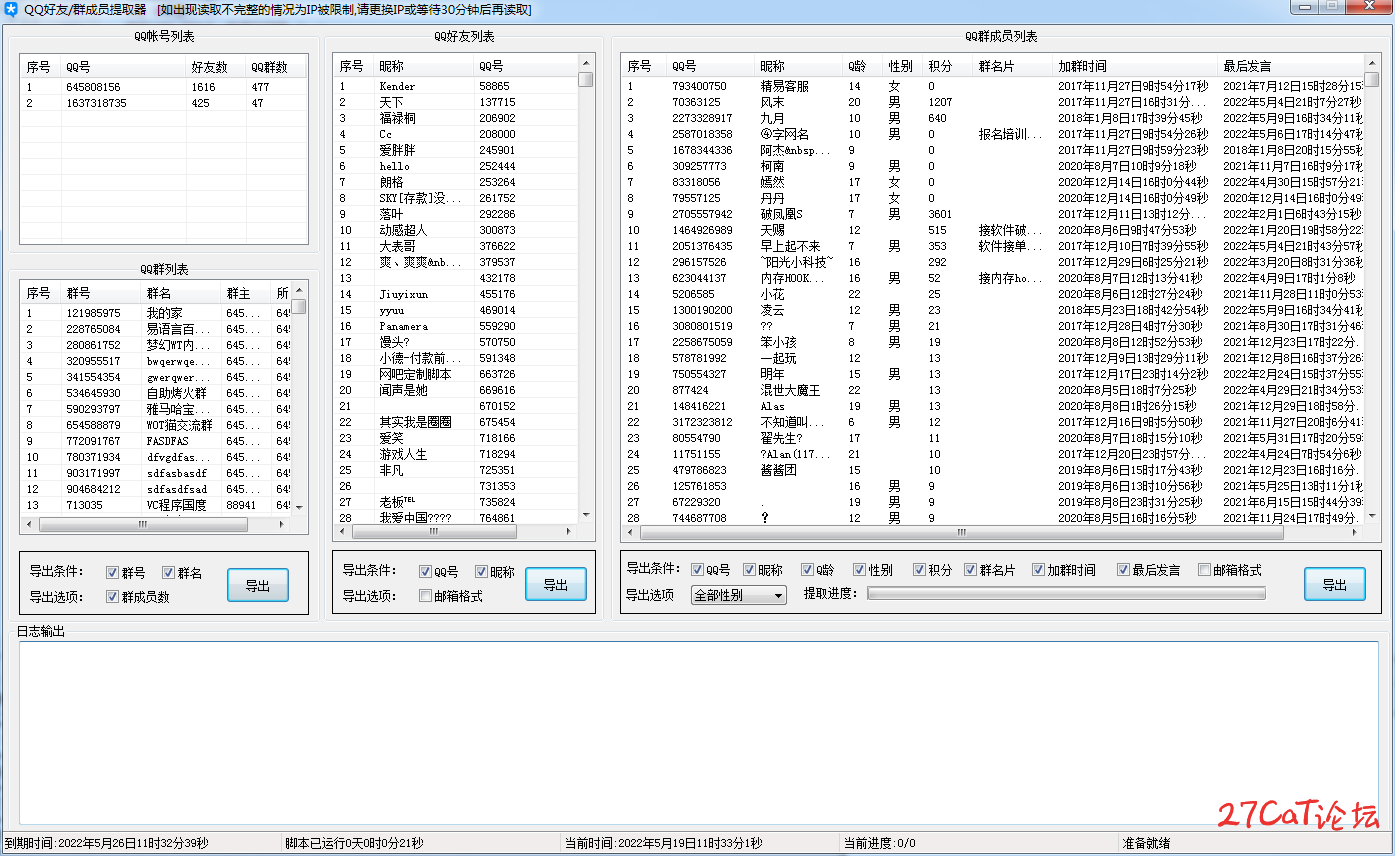
Task: Click 导出 button under the QQ friend list
Action: click(556, 585)
